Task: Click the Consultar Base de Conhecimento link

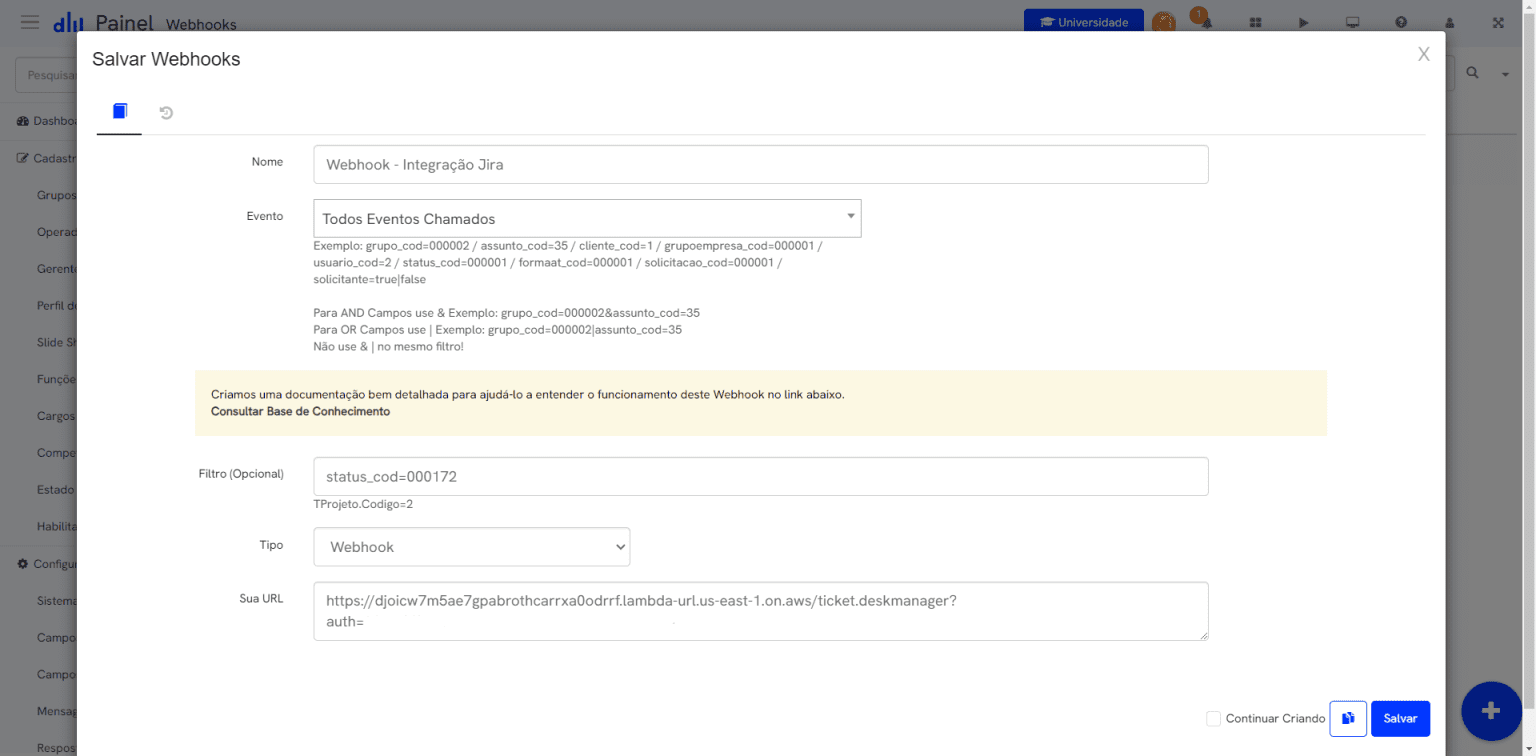Action: pos(300,411)
